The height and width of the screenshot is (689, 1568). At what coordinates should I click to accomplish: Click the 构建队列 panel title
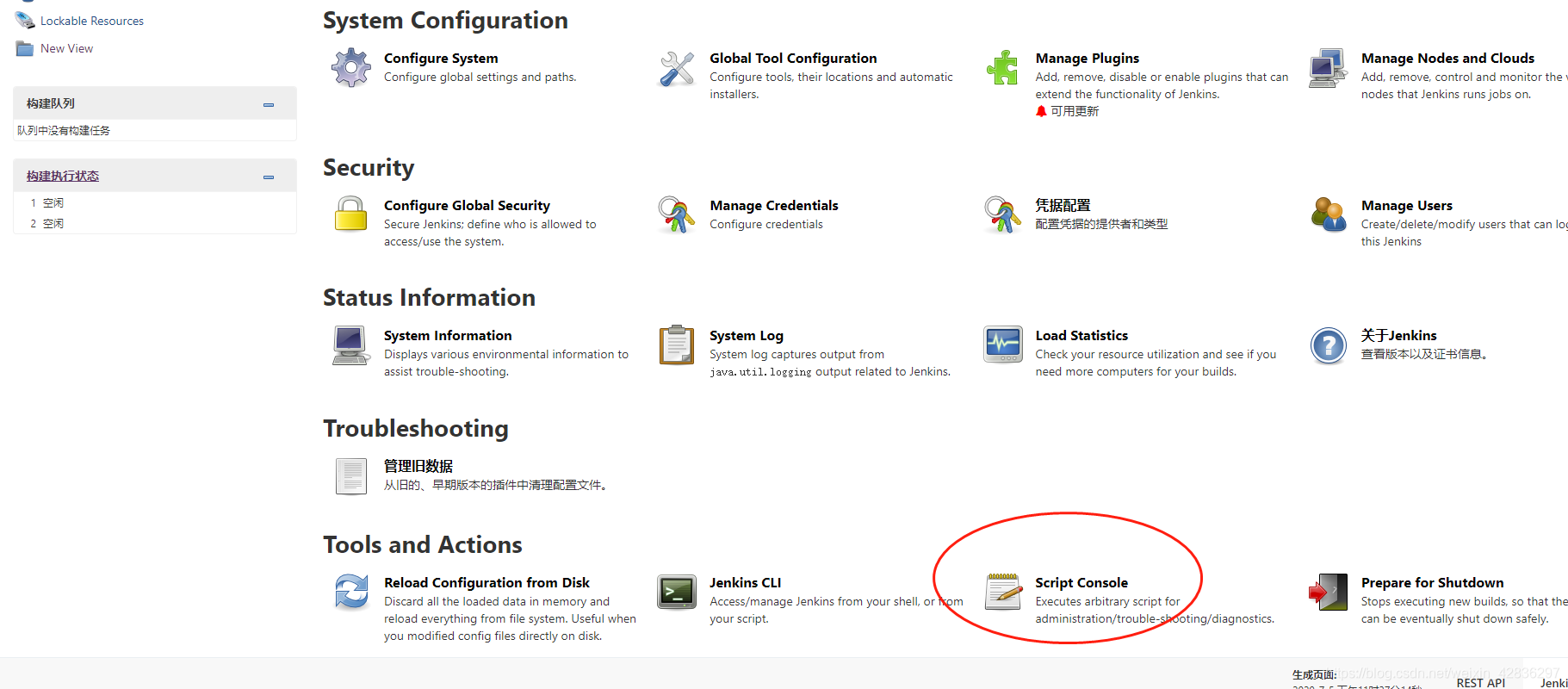point(51,103)
